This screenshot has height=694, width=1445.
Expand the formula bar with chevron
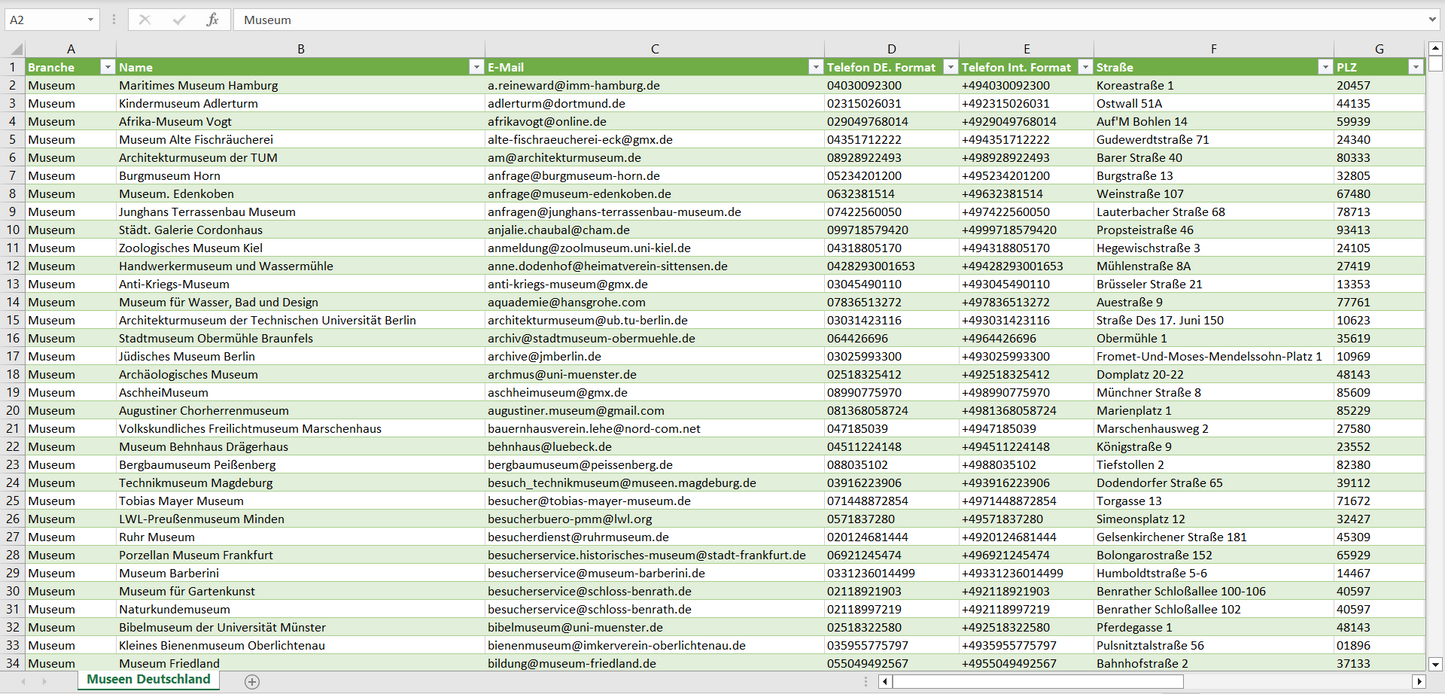pos(1433,20)
